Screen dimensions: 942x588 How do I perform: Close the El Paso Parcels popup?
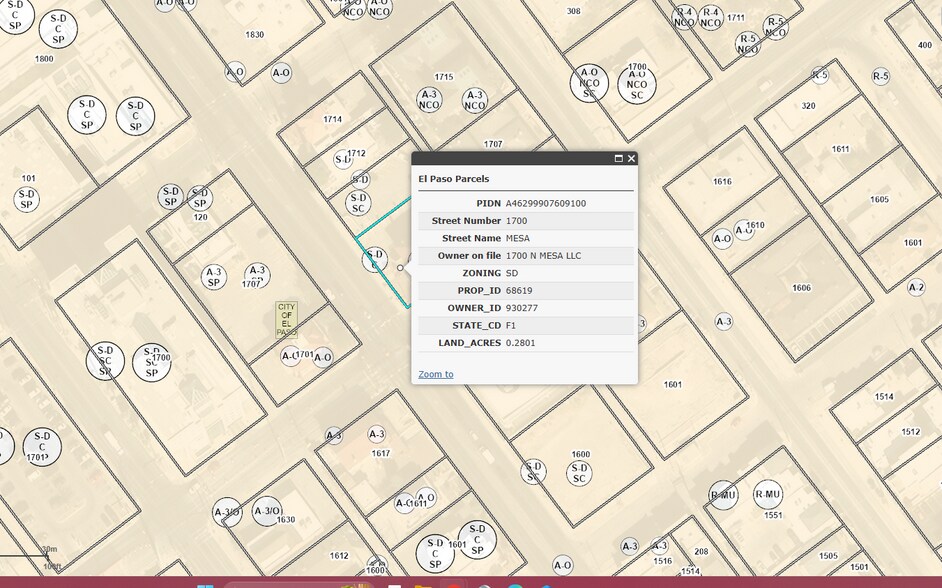631,158
